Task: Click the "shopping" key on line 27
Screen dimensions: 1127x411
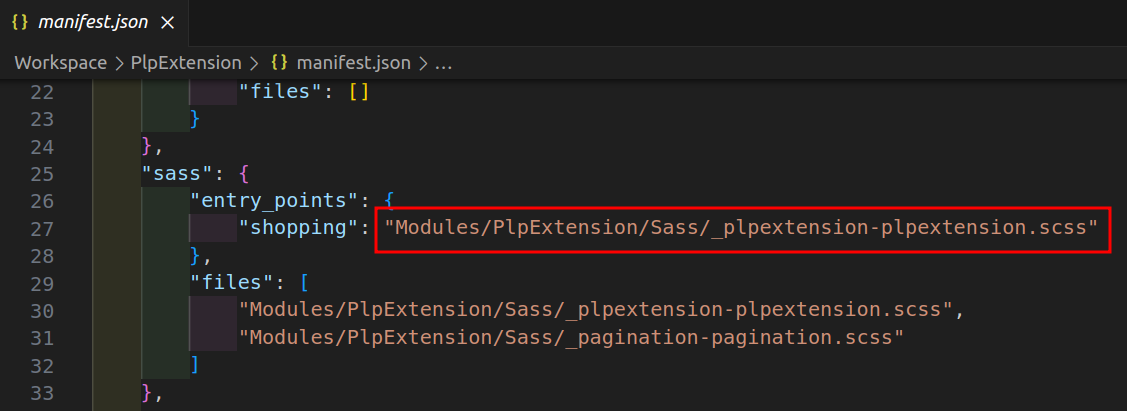Action: point(297,227)
